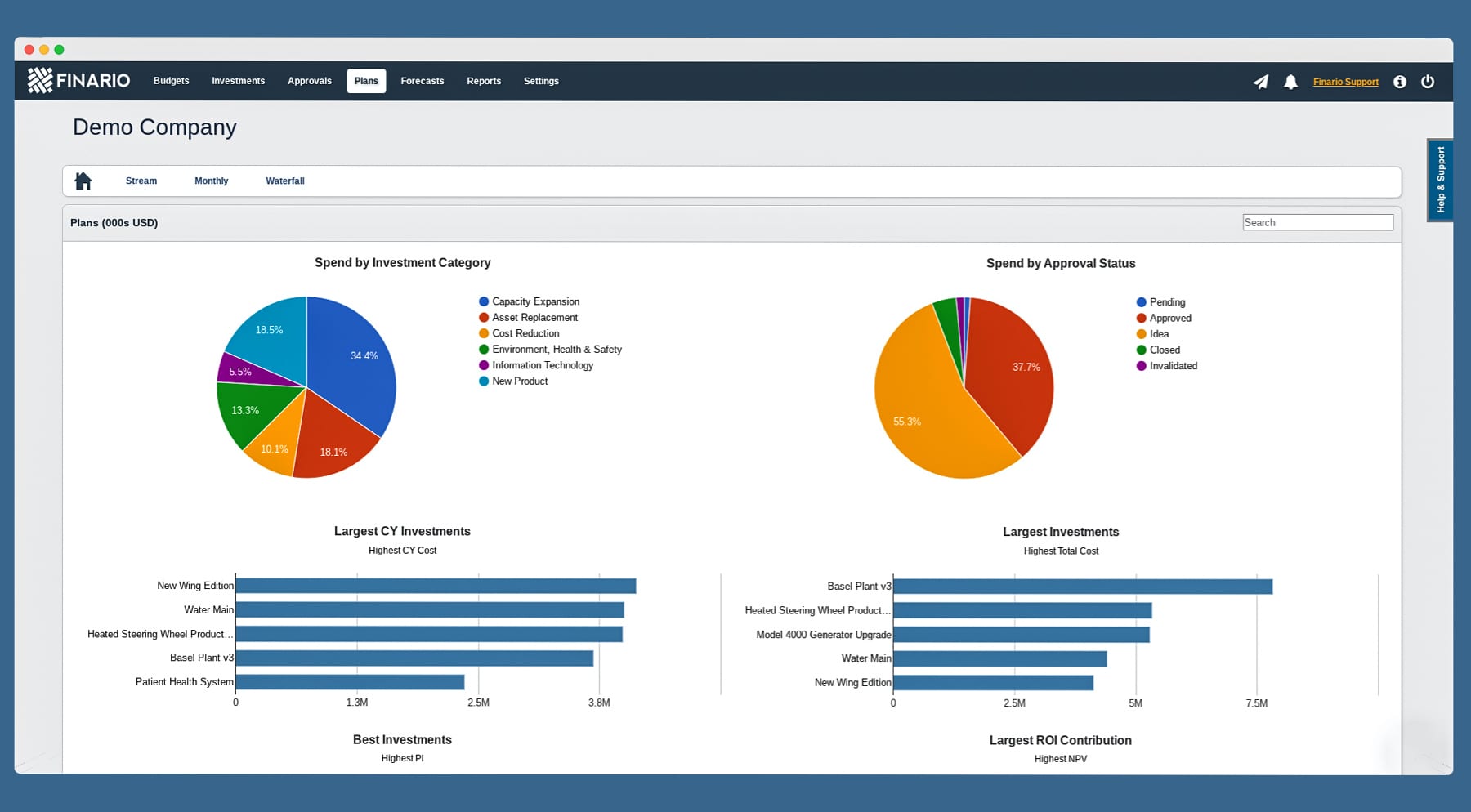The height and width of the screenshot is (812, 1471).
Task: Switch to the Waterfall view
Action: [x=285, y=181]
